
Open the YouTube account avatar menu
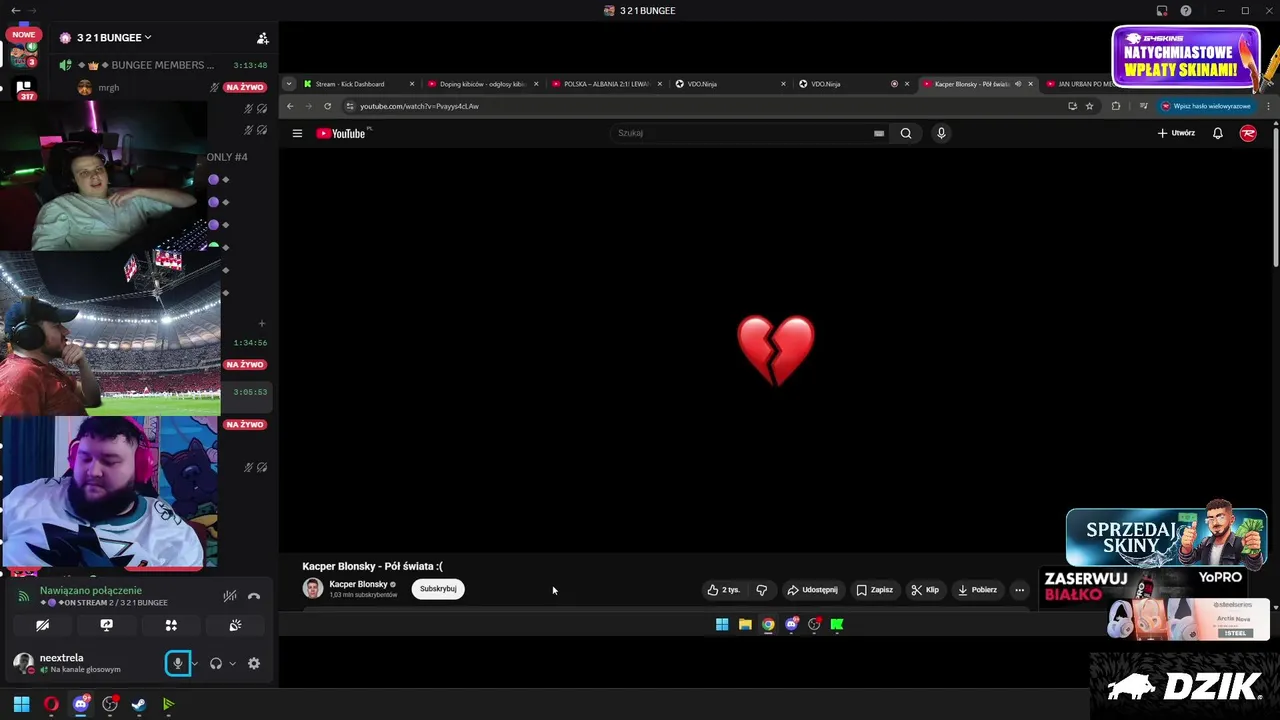[x=1248, y=133]
